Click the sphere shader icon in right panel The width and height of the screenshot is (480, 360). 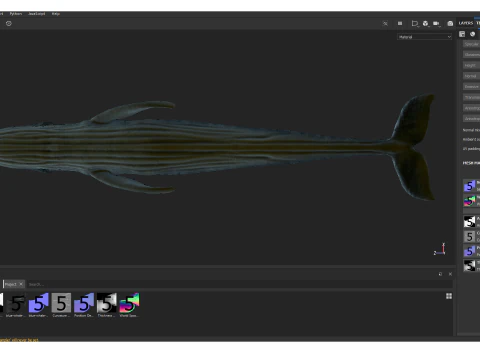pos(472,34)
